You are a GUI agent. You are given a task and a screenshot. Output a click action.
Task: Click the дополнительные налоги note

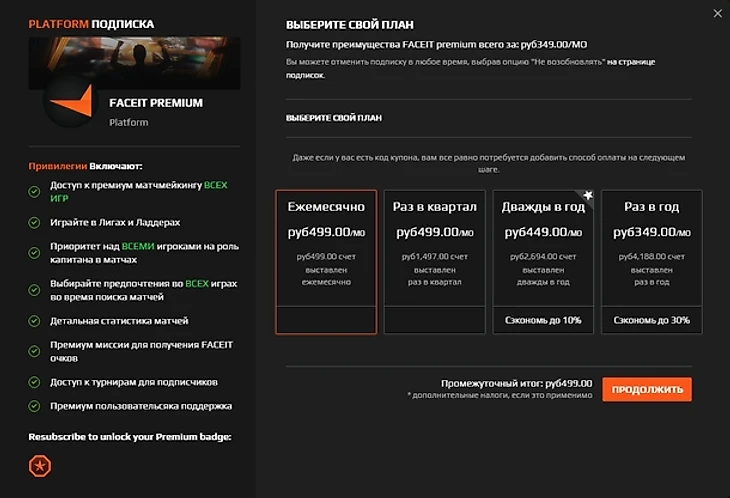tap(500, 395)
